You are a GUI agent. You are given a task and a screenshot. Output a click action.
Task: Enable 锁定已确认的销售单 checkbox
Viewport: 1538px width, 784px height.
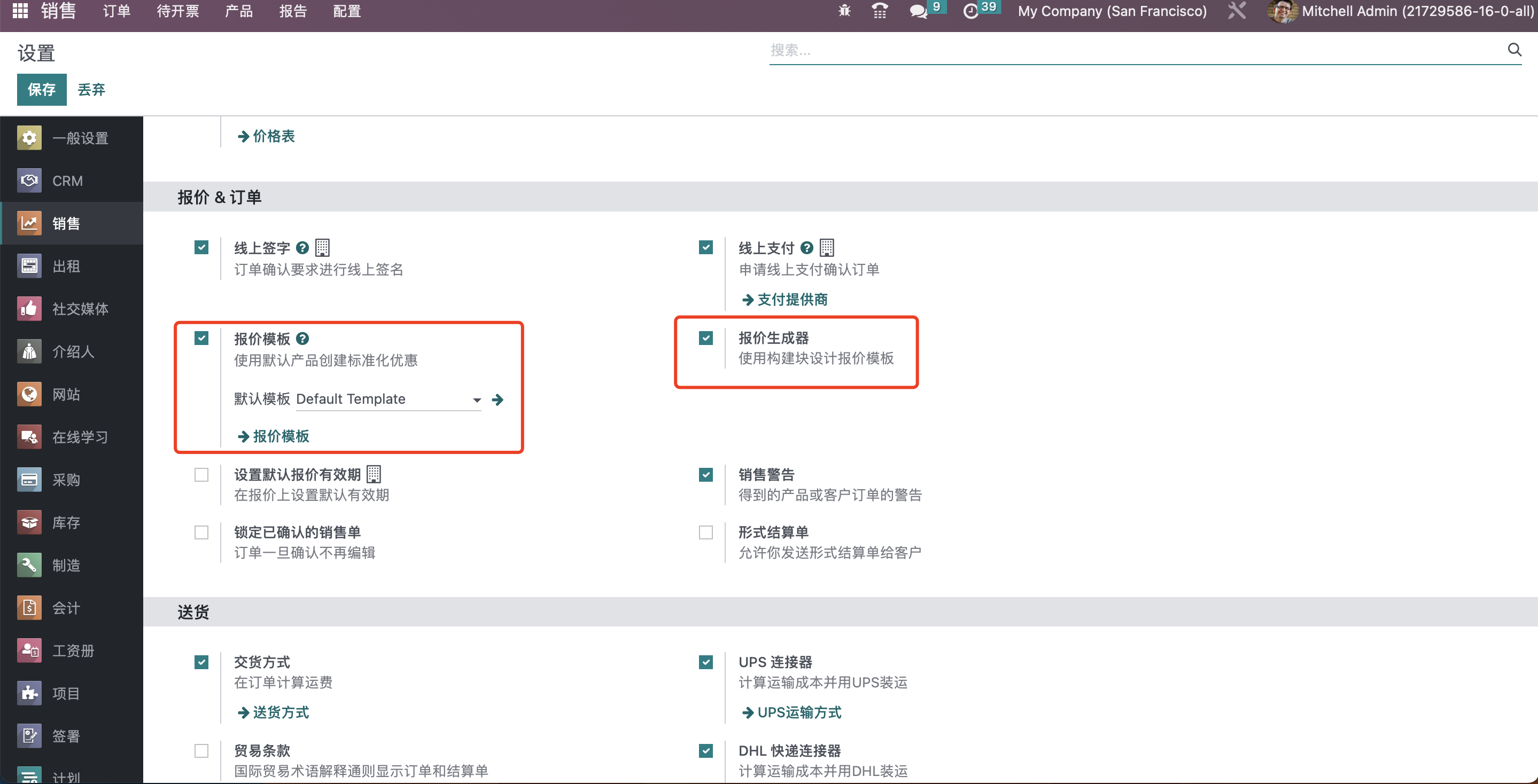coord(202,532)
